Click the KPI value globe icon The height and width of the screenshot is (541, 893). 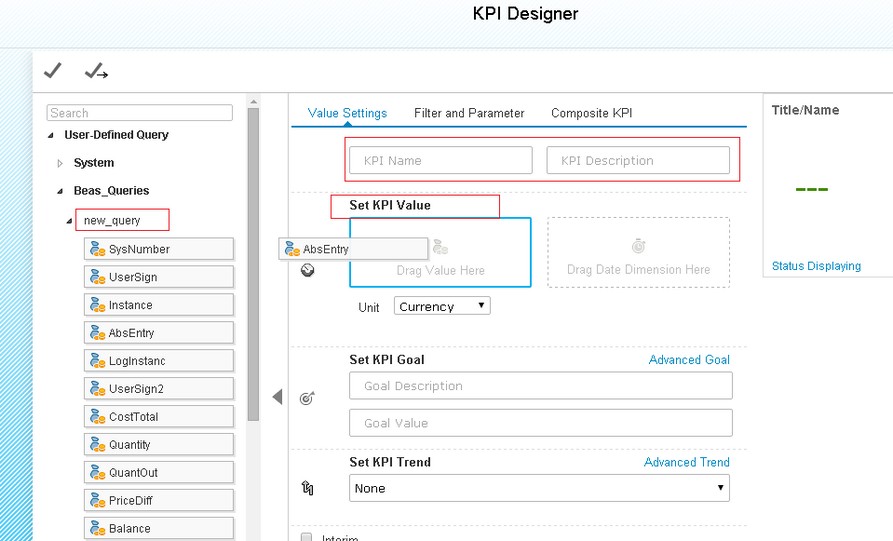pyautogui.click(x=308, y=270)
